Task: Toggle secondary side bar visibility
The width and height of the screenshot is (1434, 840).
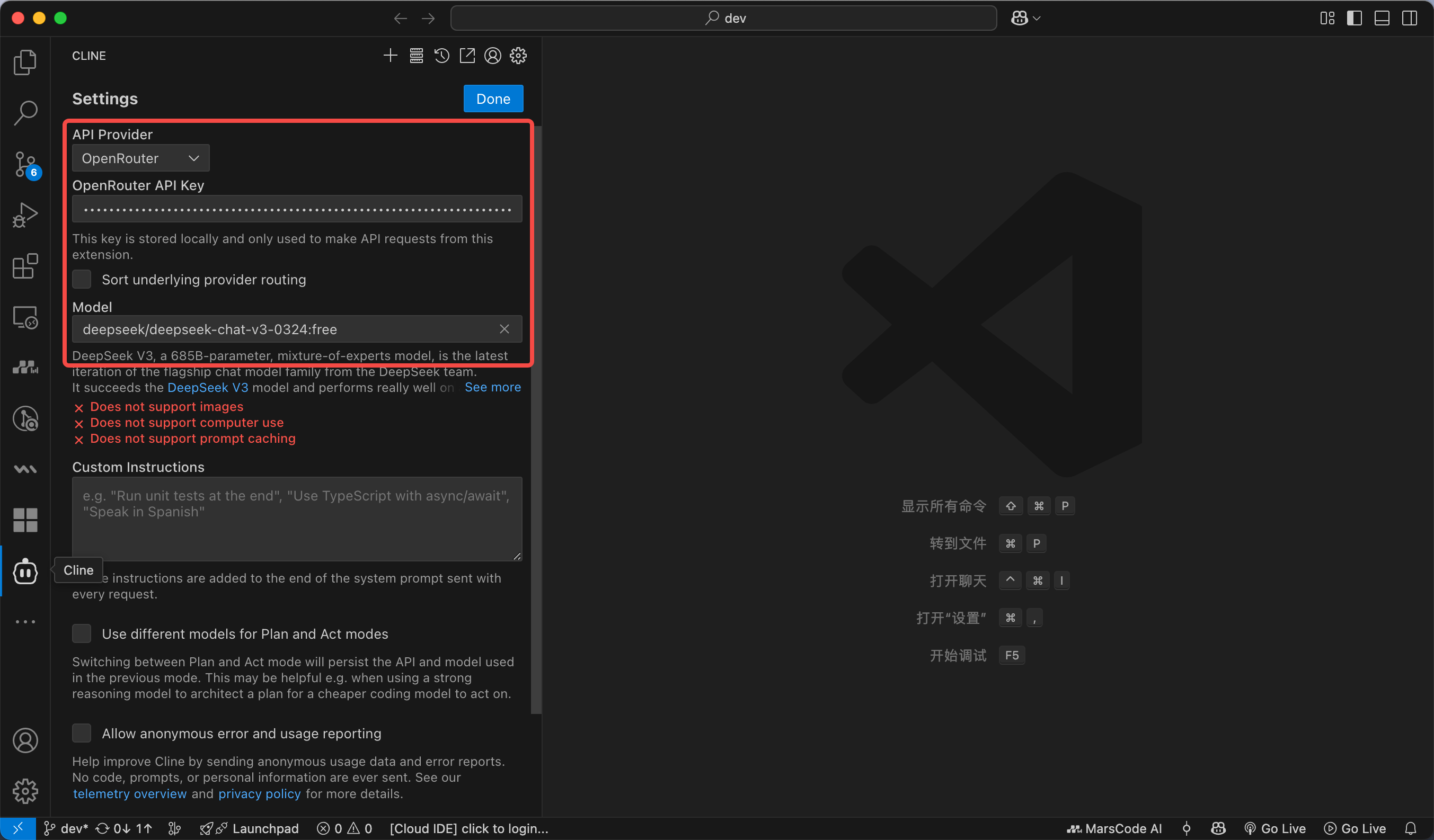Action: 1410,18
